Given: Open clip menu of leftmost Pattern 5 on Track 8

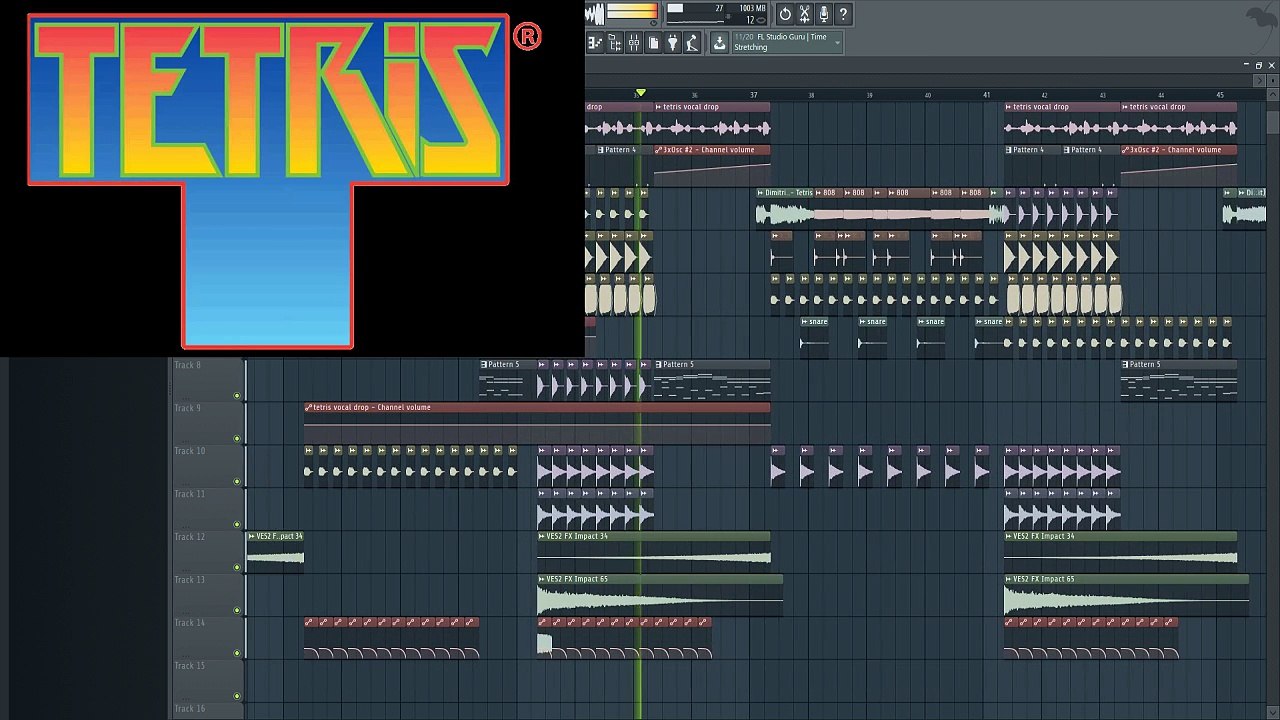Looking at the screenshot, I should point(484,364).
